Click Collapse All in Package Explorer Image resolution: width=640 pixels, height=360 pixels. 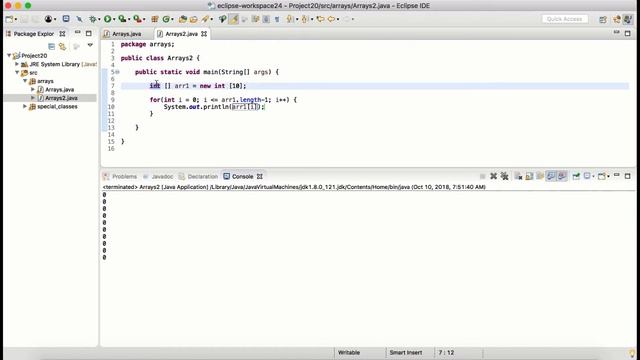(51, 46)
